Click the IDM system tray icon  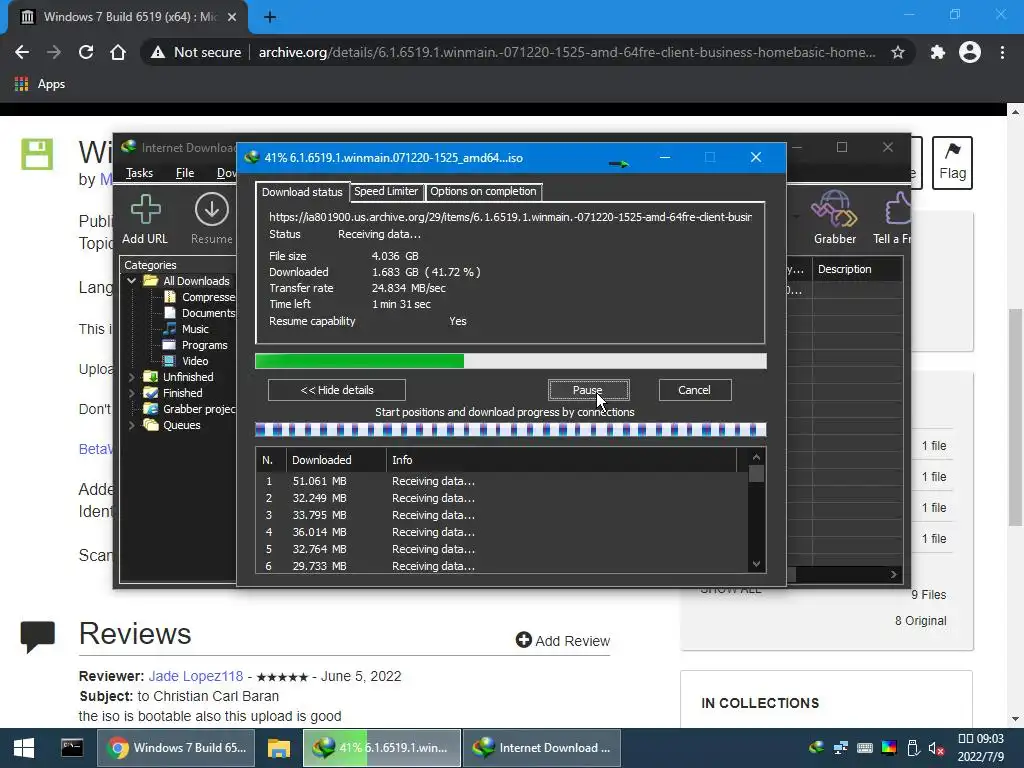(x=816, y=748)
